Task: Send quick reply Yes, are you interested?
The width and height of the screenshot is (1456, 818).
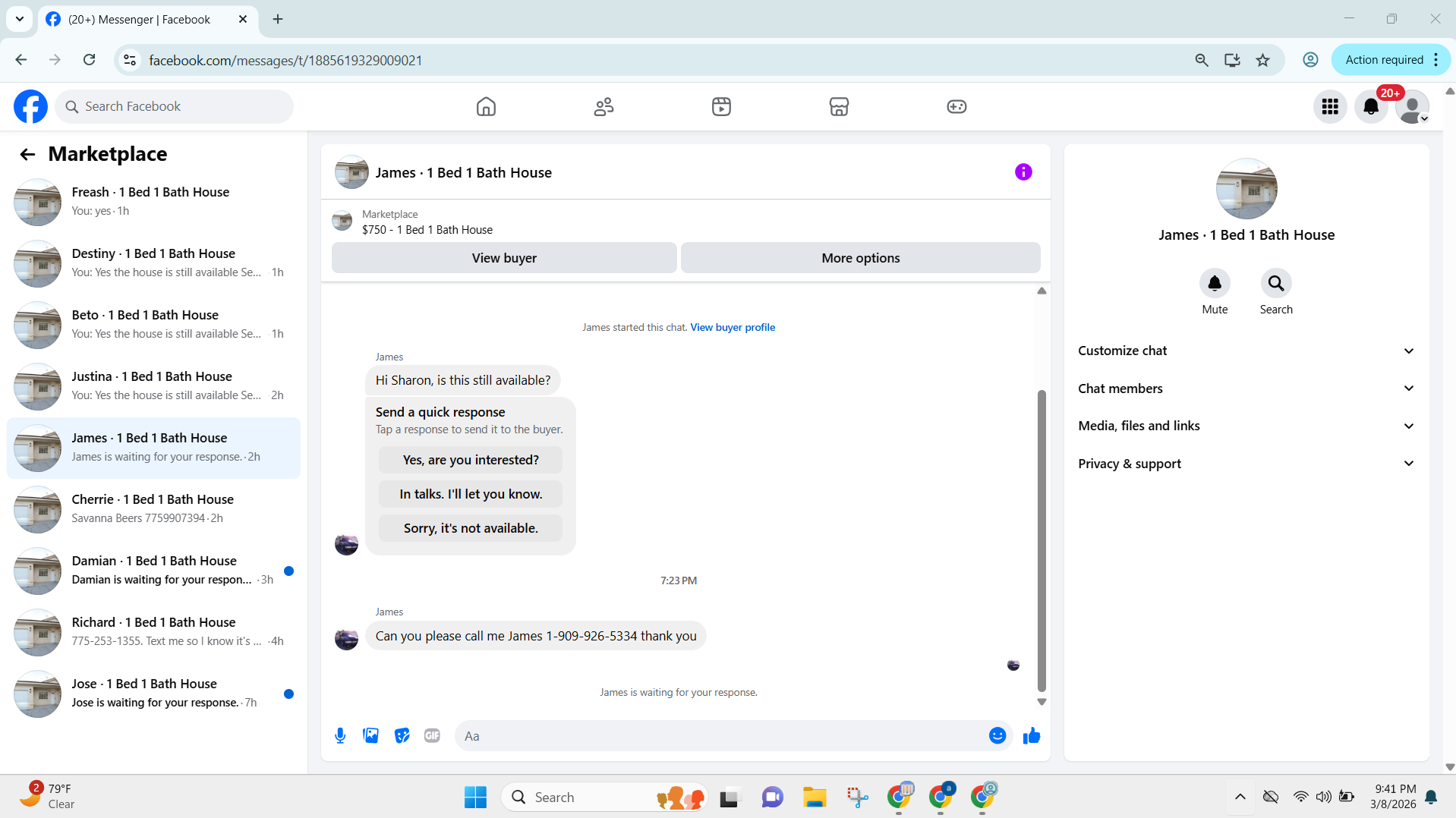Action: coord(471,460)
